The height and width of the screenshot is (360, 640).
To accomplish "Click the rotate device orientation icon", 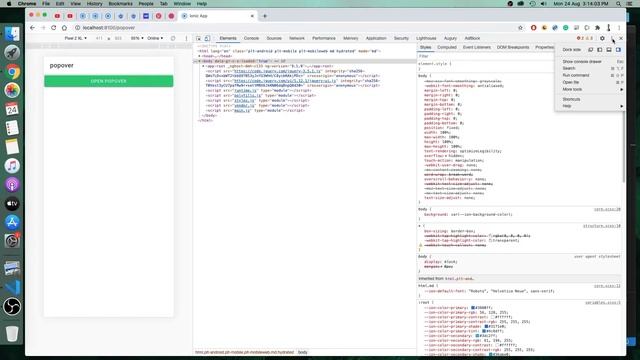I will coord(173,38).
